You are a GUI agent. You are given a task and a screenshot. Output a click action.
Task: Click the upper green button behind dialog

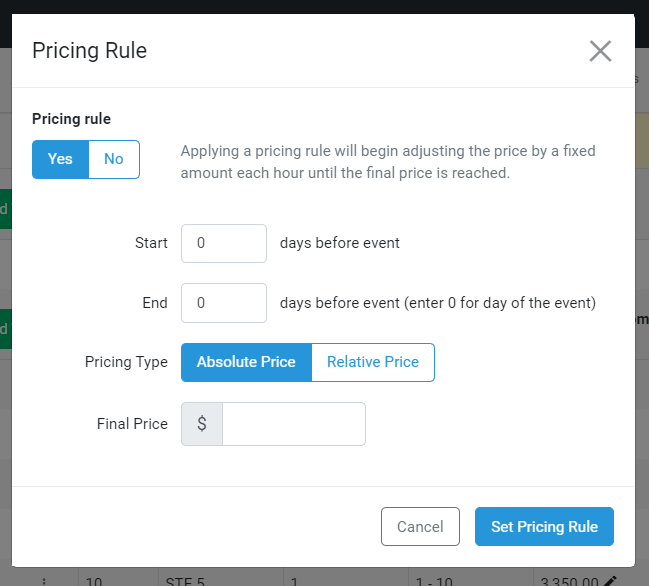[x=6, y=209]
